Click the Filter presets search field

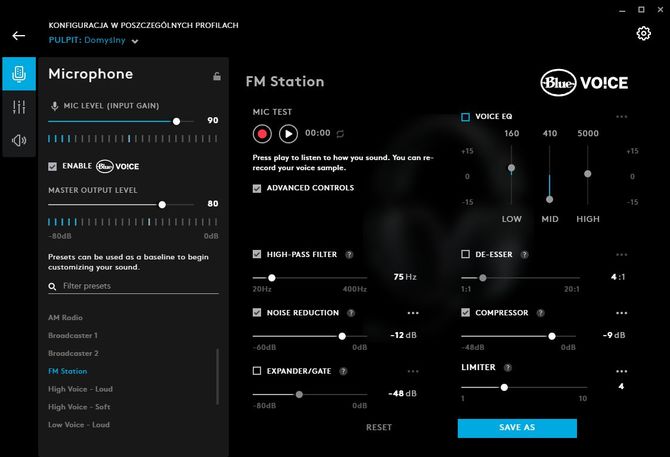pyautogui.click(x=133, y=286)
